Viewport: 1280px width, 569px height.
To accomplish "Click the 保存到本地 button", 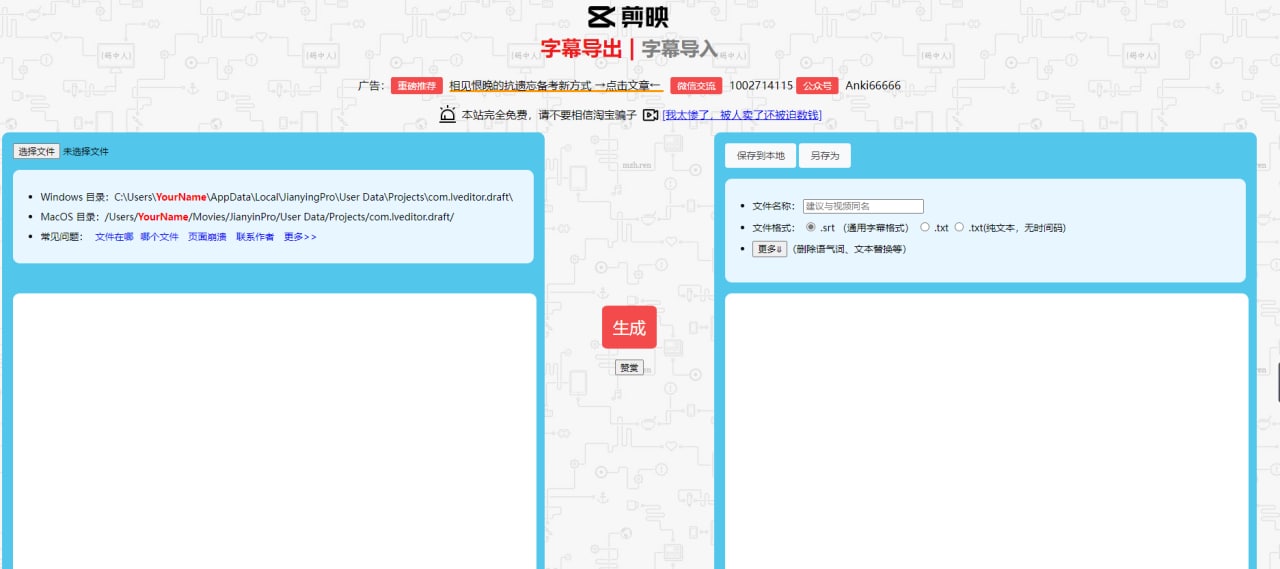I will pyautogui.click(x=760, y=156).
